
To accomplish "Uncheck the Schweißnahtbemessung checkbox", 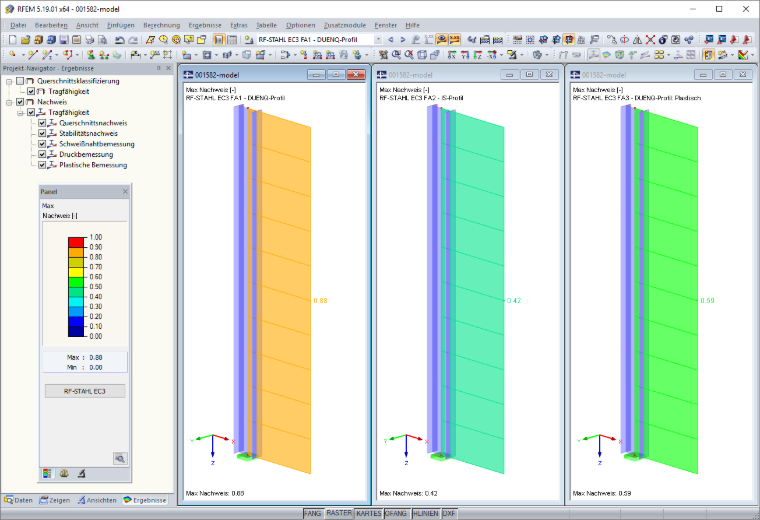I will coord(42,144).
